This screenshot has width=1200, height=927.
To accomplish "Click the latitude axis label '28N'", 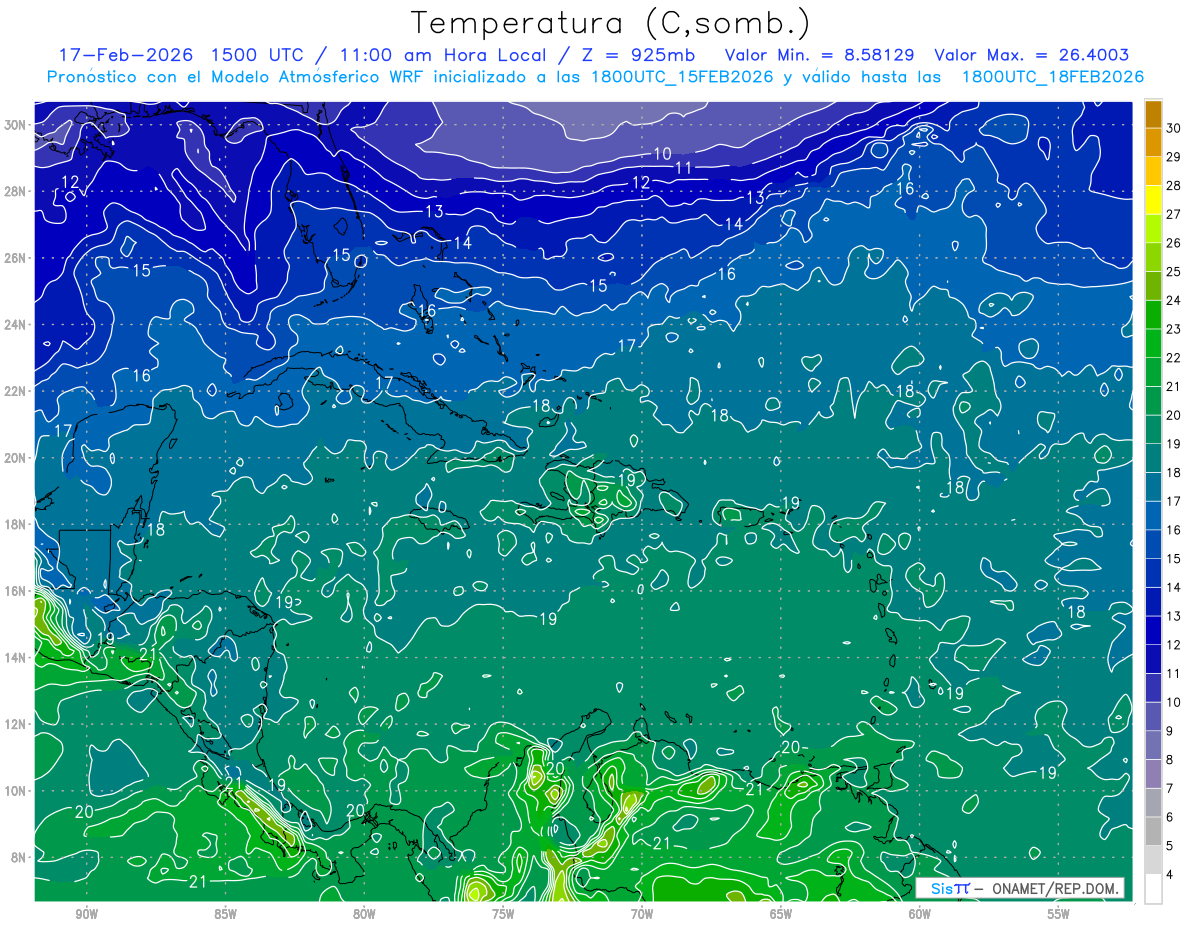I will pos(15,191).
